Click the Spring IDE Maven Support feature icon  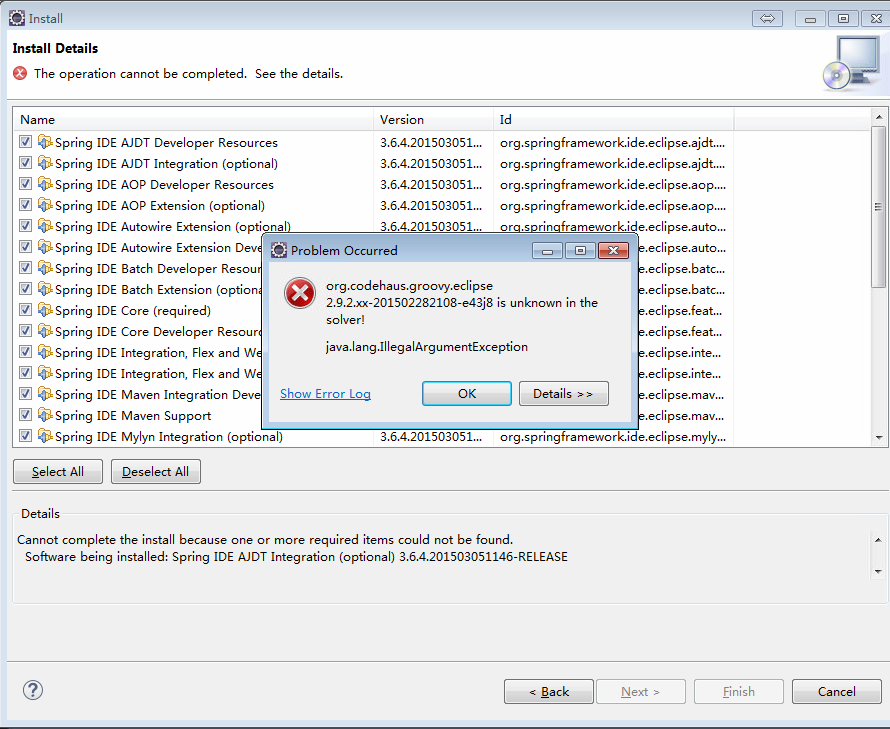[x=45, y=414]
